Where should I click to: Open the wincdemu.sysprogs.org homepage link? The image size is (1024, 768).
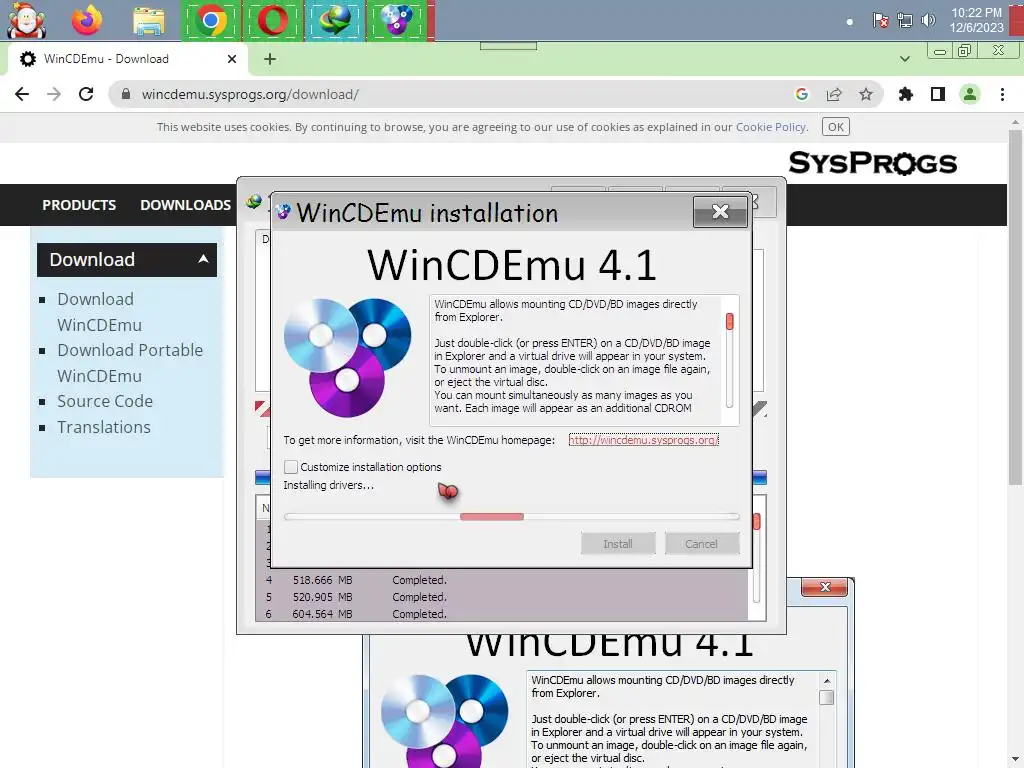click(x=643, y=440)
